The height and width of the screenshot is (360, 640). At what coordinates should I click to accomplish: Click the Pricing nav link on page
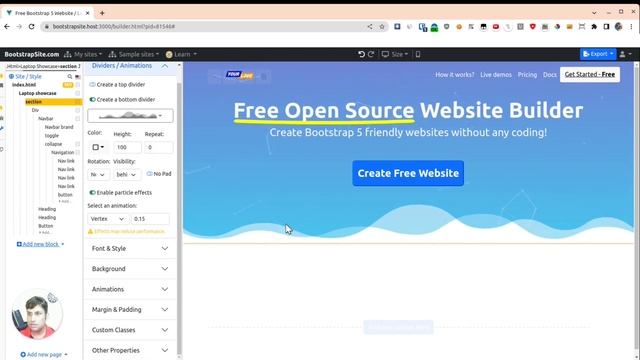pyautogui.click(x=527, y=75)
